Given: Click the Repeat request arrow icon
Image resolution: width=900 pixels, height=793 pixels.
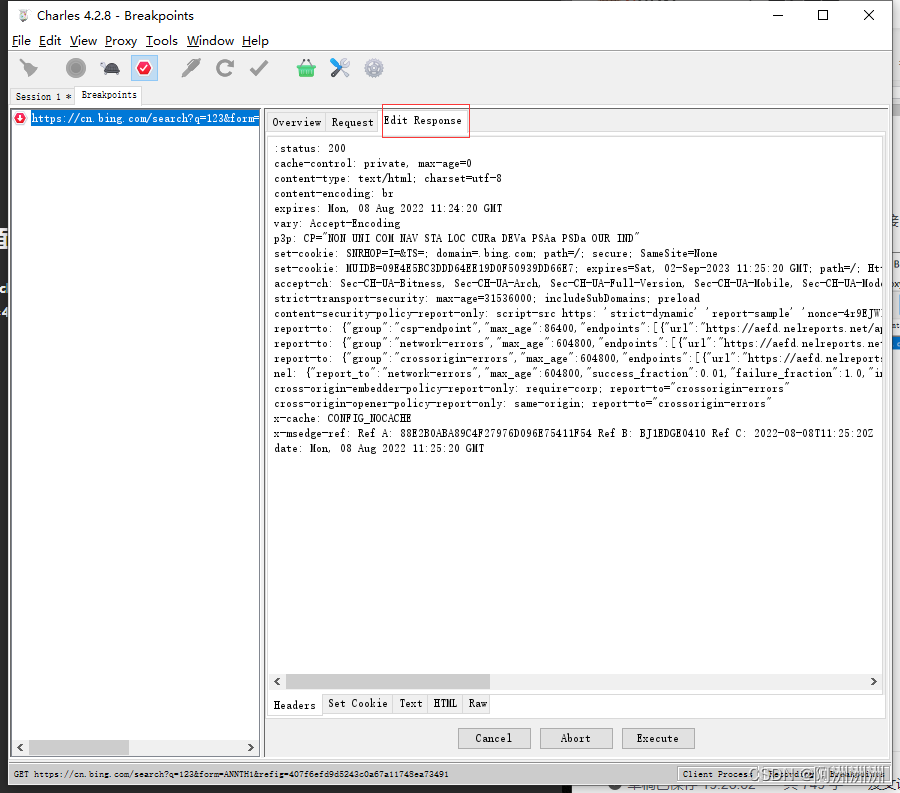Looking at the screenshot, I should (225, 68).
